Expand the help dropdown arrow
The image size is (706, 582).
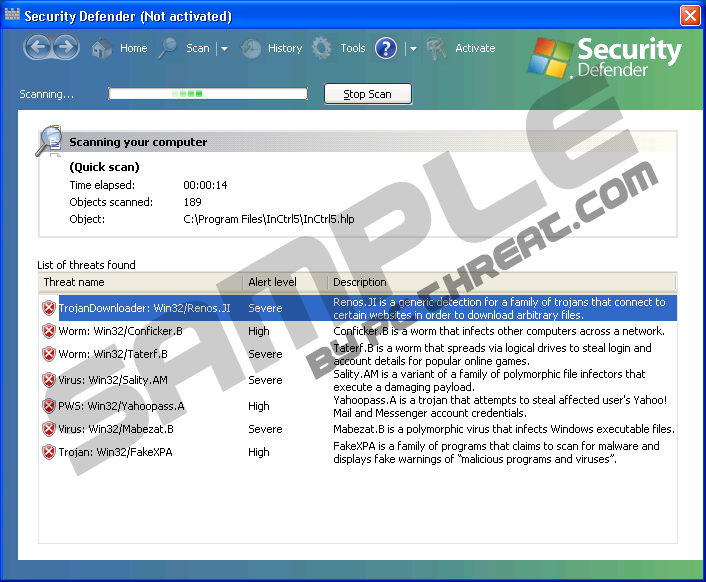pos(413,49)
